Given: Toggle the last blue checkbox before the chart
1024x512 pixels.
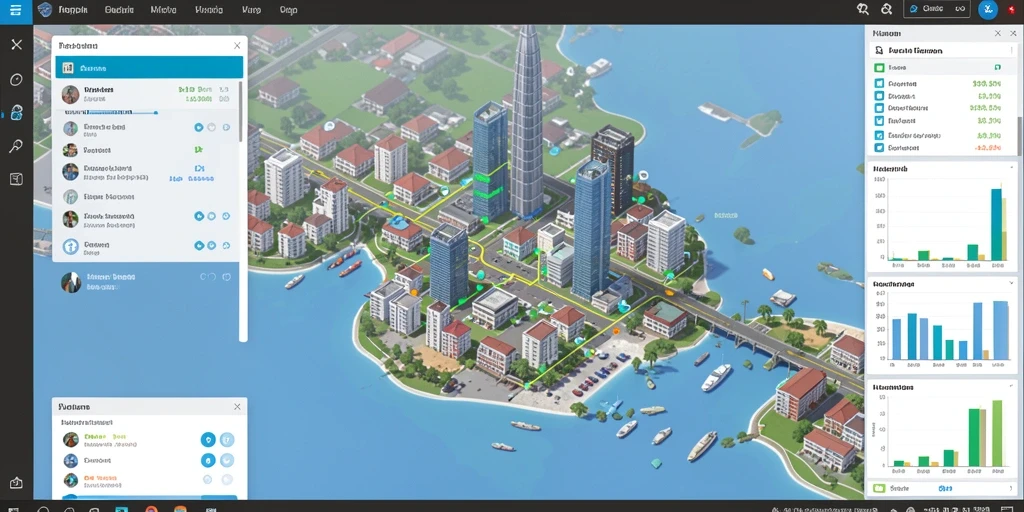Looking at the screenshot, I should coord(878,148).
